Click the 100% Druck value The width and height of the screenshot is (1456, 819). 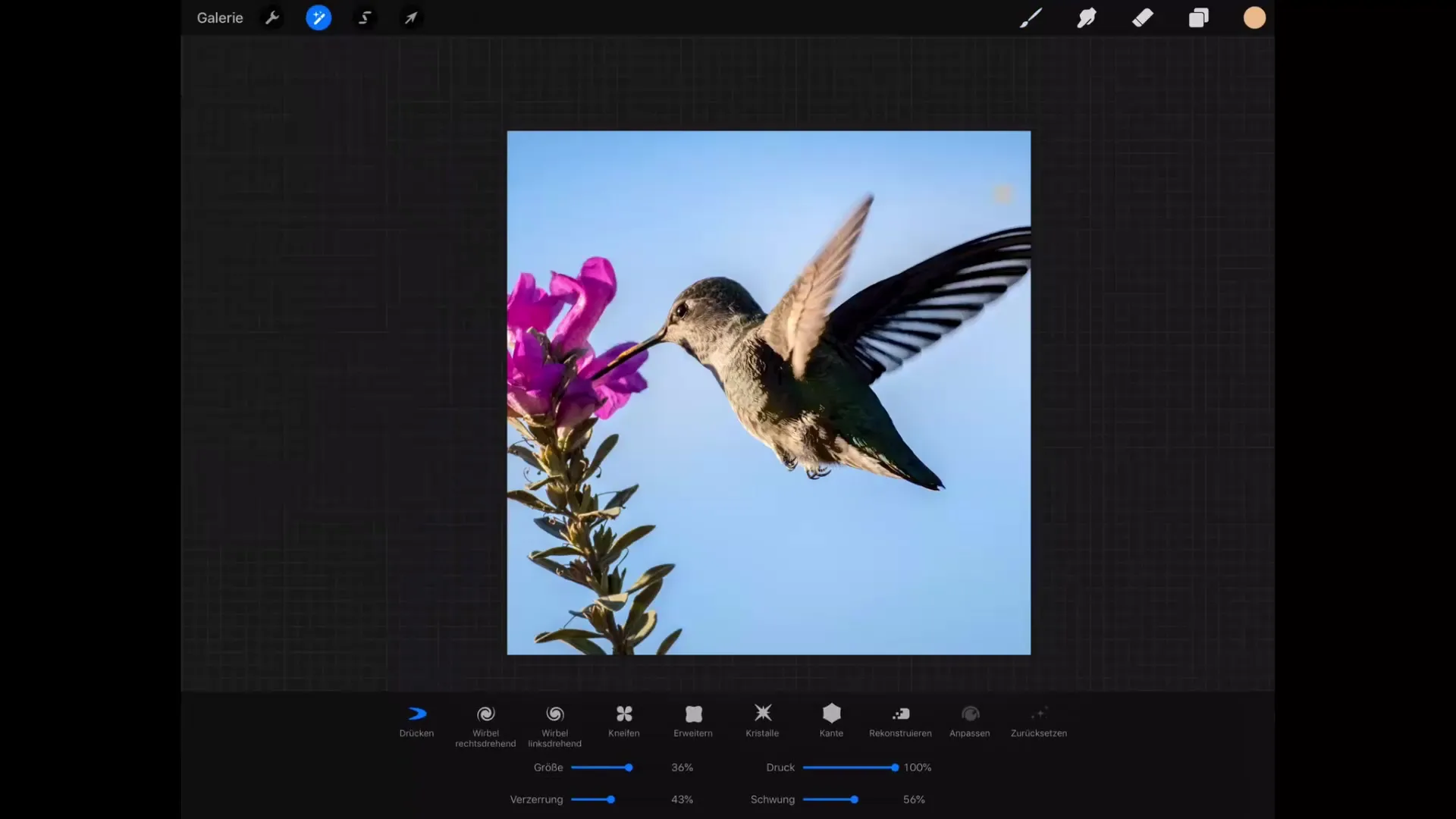coord(917,767)
